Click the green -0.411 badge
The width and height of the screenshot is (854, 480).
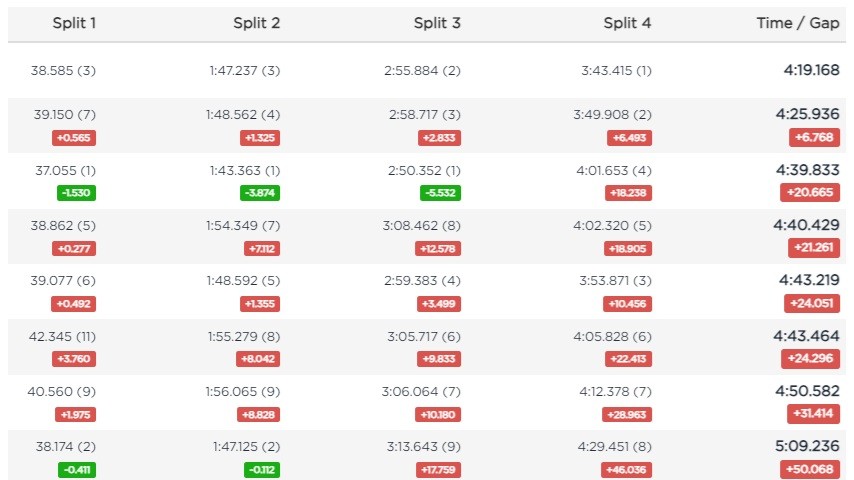(77, 469)
